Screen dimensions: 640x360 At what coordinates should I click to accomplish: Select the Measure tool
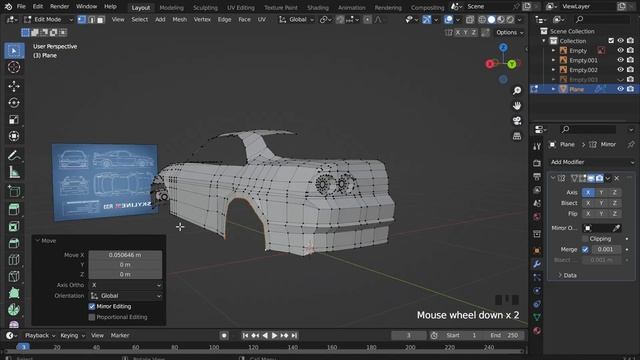click(x=14, y=172)
